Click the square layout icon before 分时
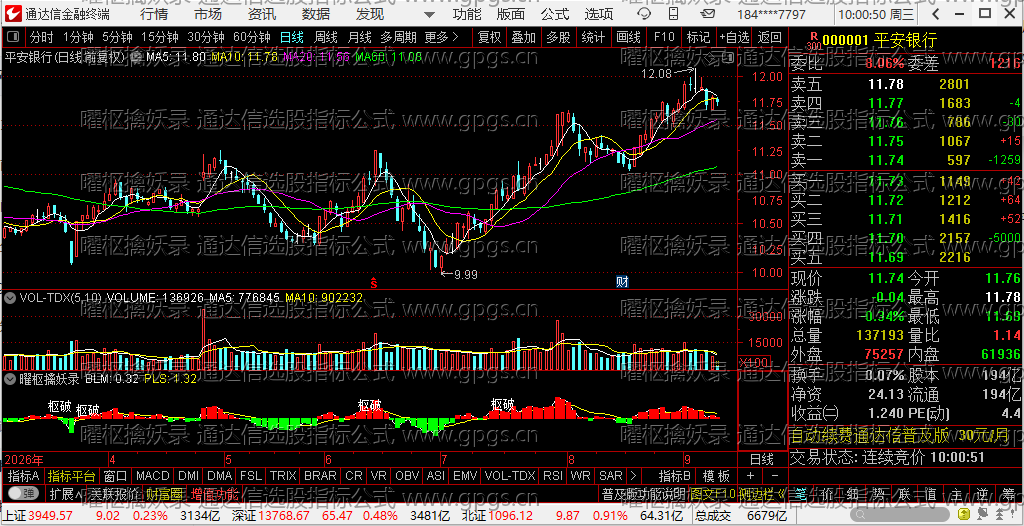 (14, 37)
